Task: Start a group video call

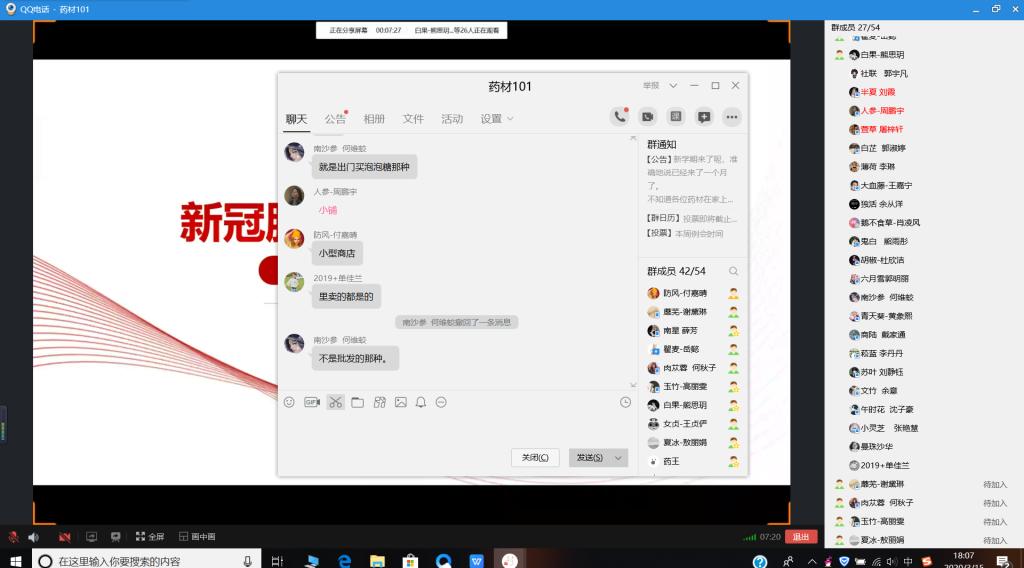Action: (648, 117)
